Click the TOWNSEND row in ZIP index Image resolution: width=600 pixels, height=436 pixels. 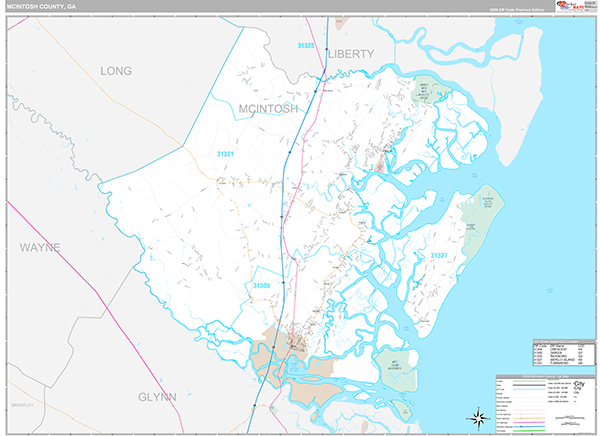(x=558, y=363)
